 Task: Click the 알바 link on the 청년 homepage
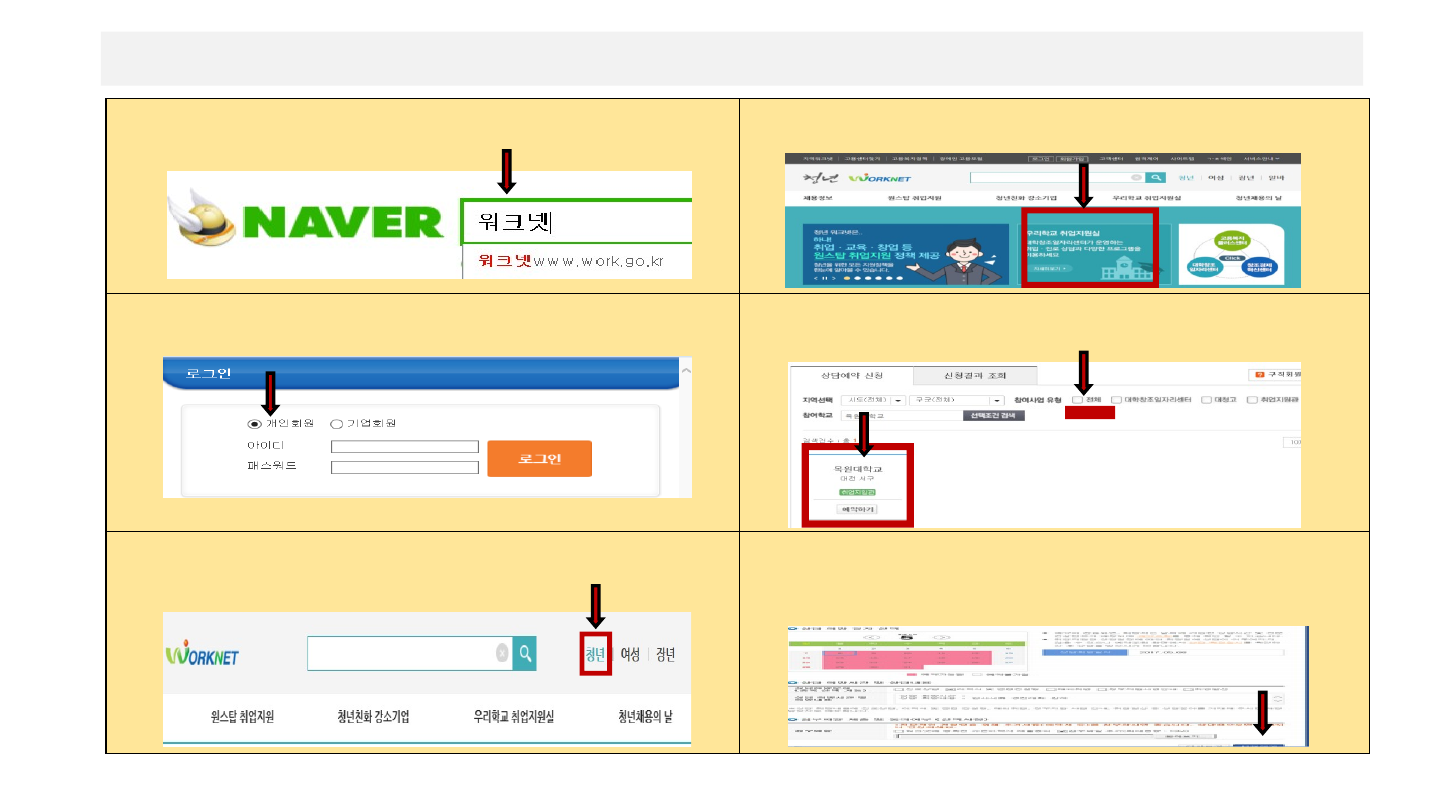[1276, 178]
